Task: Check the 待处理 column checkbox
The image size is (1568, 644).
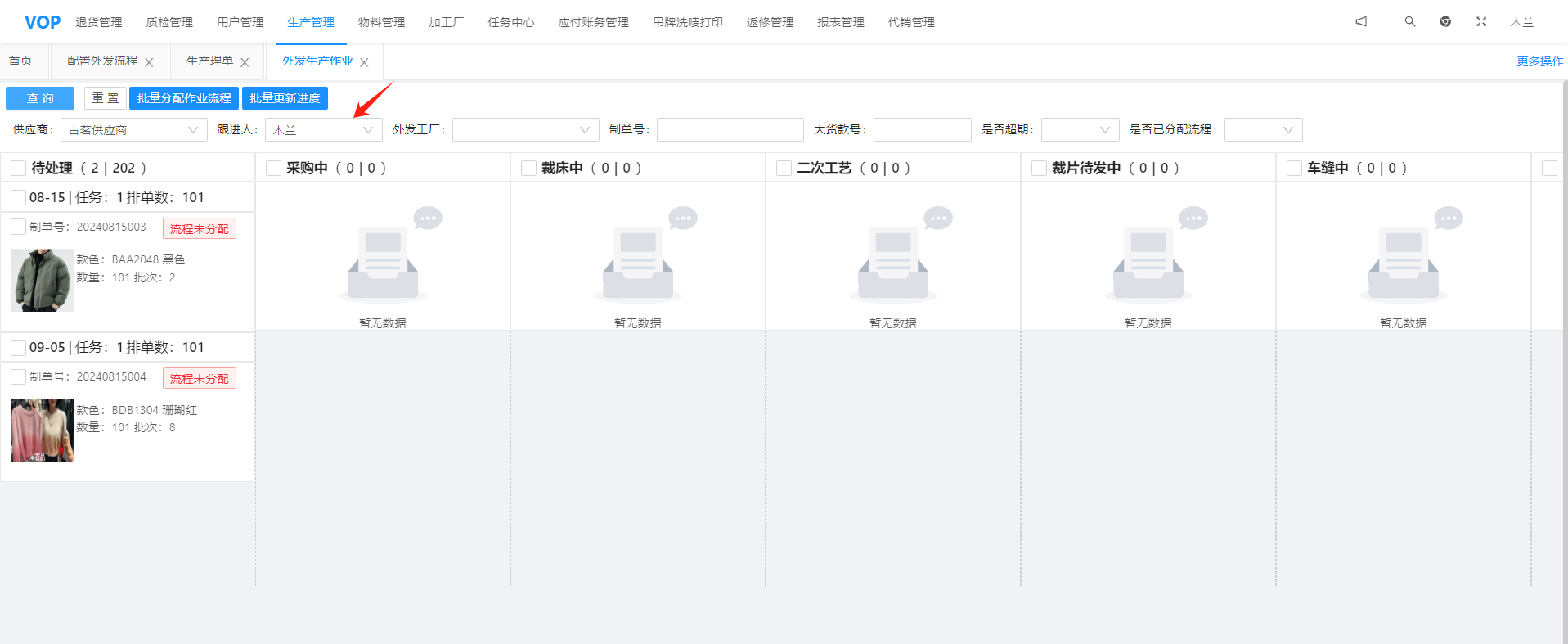Action: click(18, 169)
